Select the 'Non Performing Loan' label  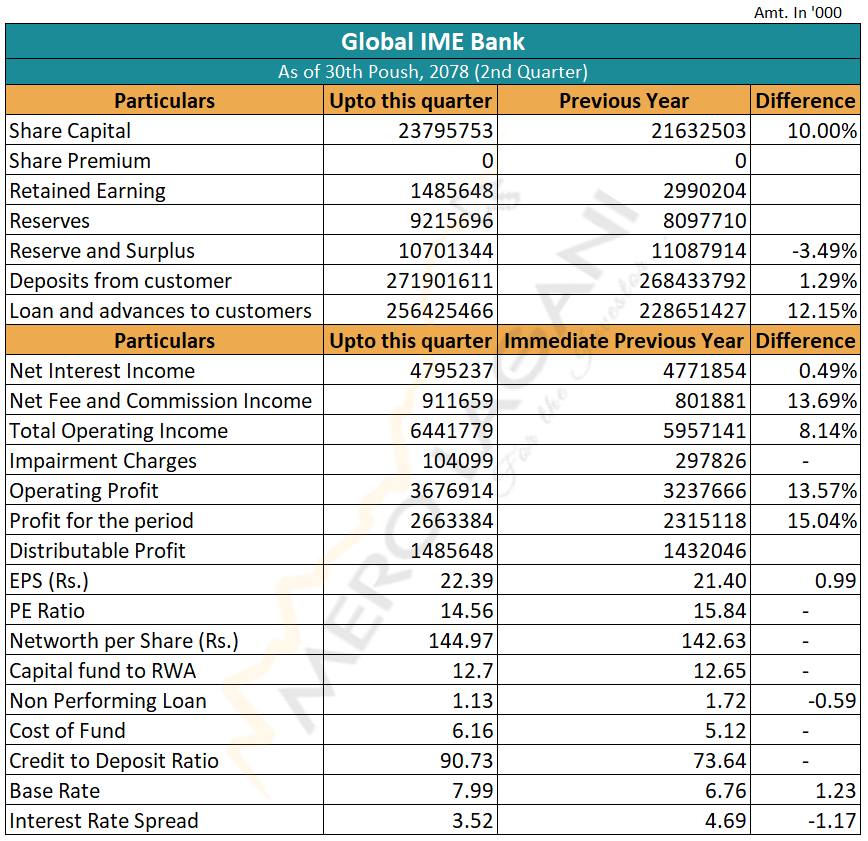coord(108,701)
